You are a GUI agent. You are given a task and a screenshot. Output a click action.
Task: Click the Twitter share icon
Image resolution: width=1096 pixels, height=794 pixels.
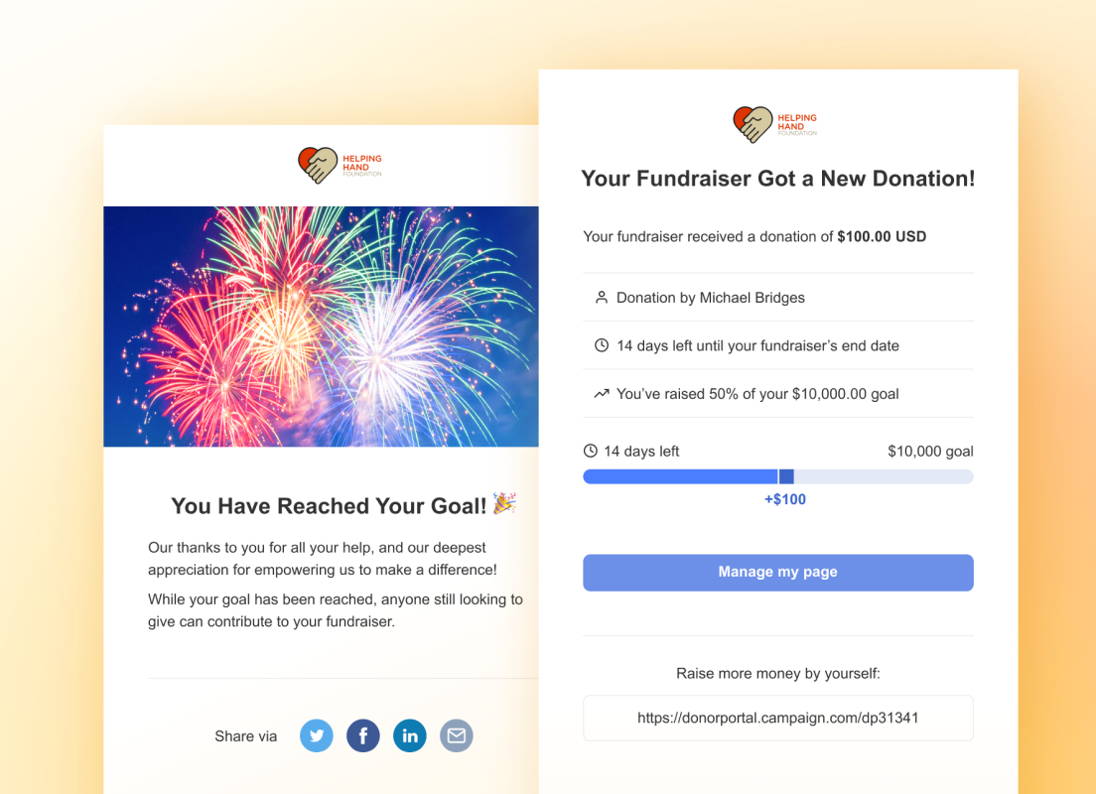tap(317, 736)
